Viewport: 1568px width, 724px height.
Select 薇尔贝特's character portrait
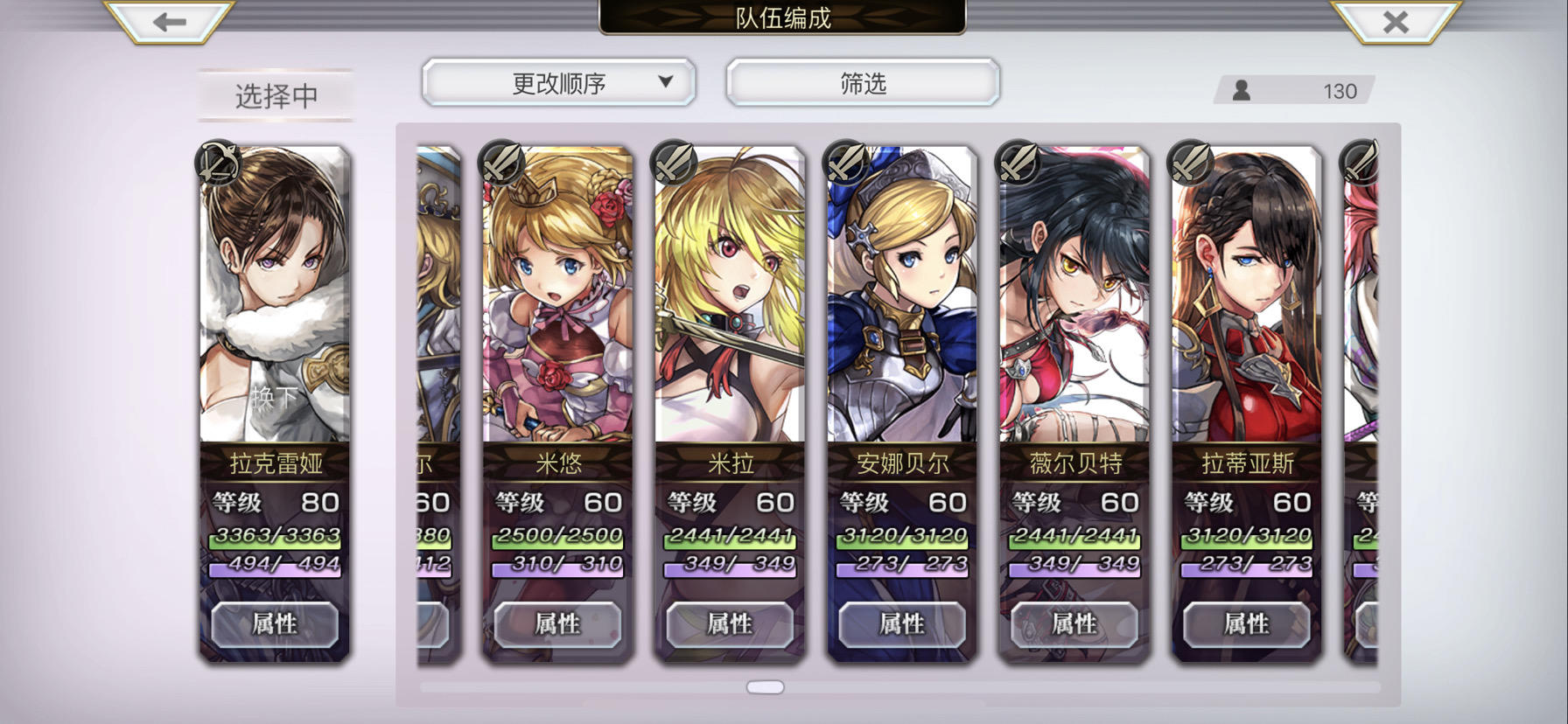(x=1074, y=296)
